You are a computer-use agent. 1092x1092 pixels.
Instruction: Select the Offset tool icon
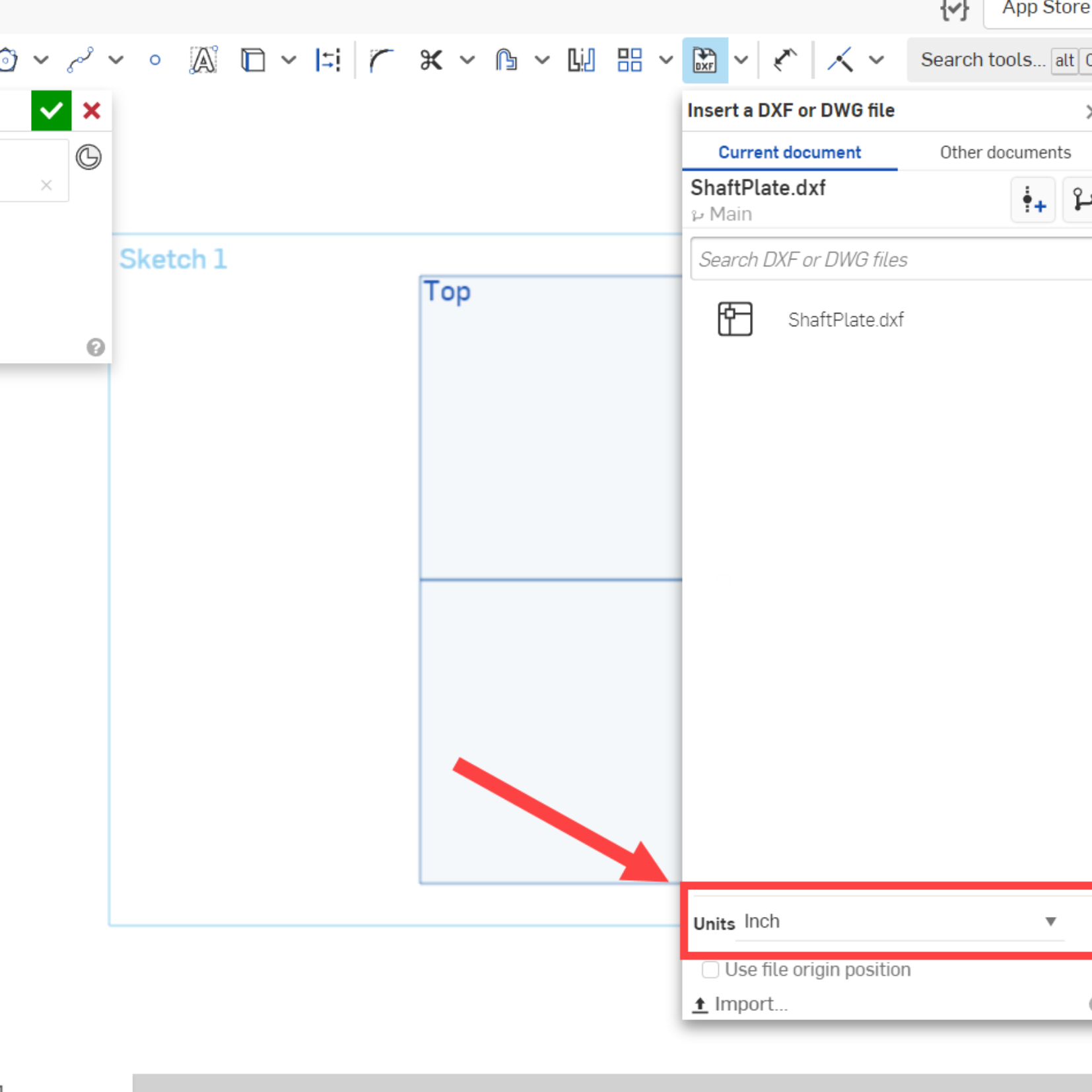506,60
